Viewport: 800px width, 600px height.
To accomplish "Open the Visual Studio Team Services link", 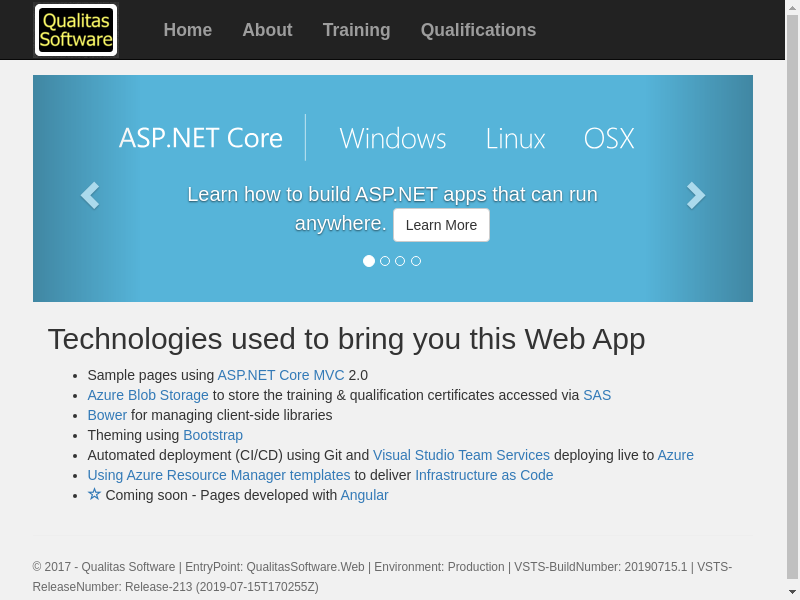I will point(461,455).
